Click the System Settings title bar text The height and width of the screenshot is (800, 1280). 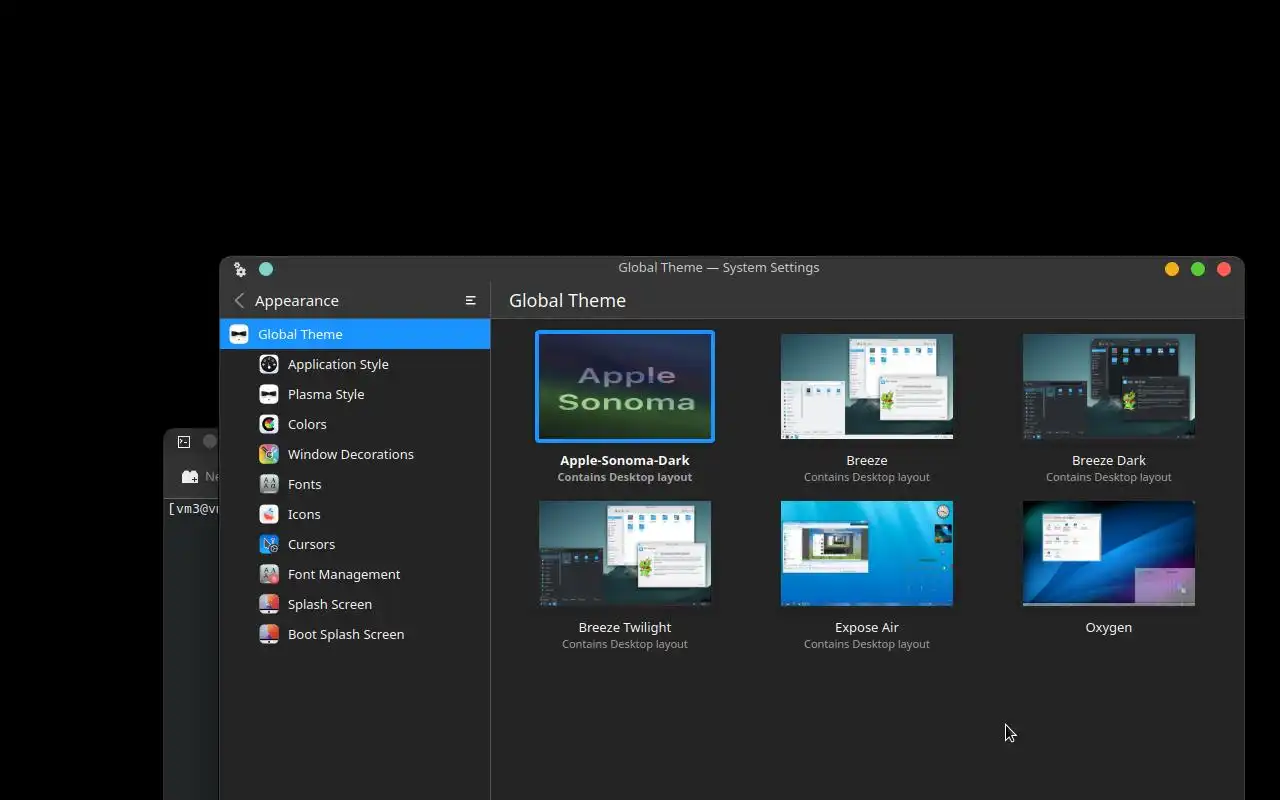point(719,267)
